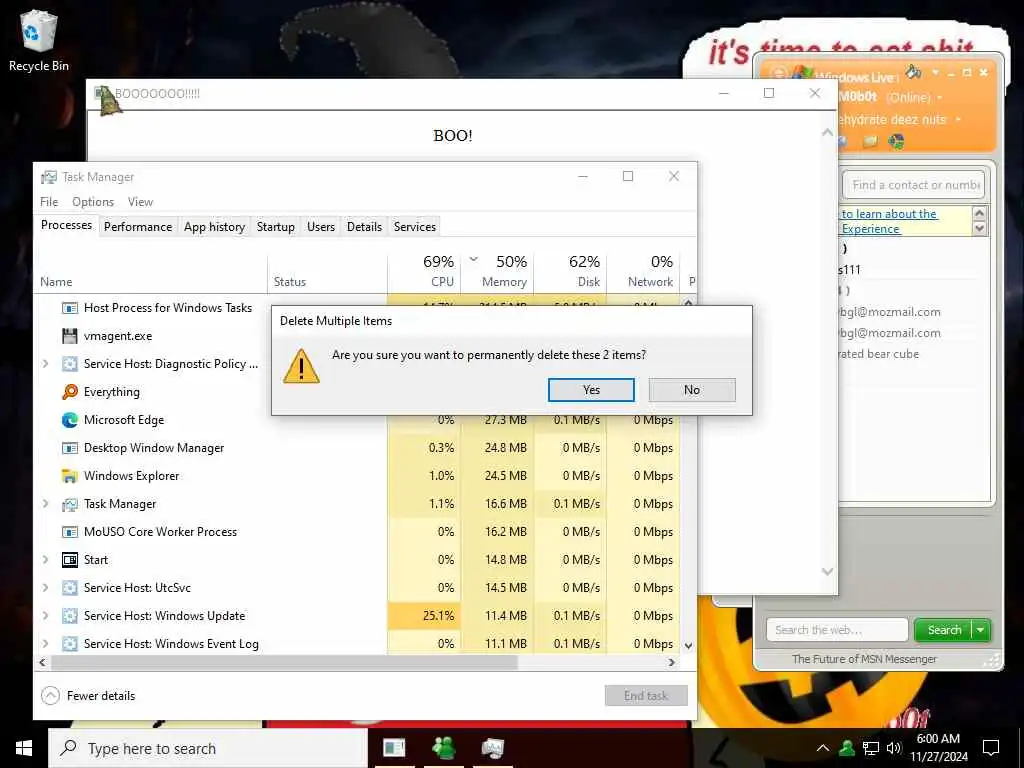Click the 'Search the web' field in Messenger
The image size is (1024, 768).
(837, 630)
